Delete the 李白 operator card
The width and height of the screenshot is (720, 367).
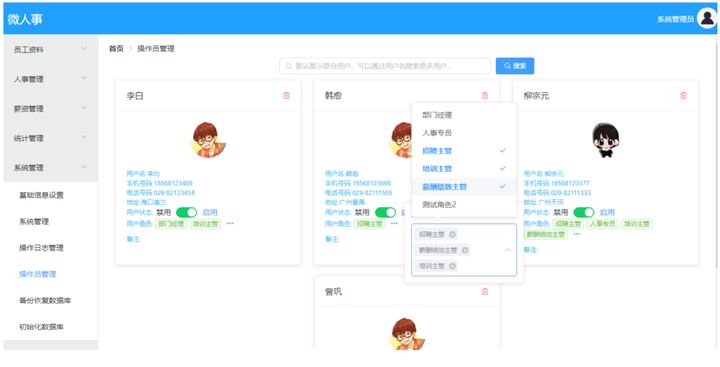pyautogui.click(x=286, y=96)
